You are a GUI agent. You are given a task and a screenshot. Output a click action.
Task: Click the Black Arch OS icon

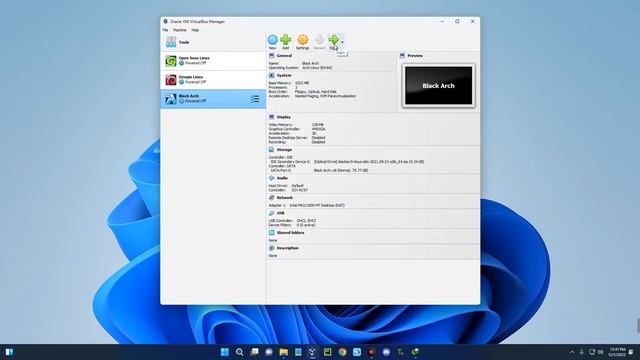[171, 99]
